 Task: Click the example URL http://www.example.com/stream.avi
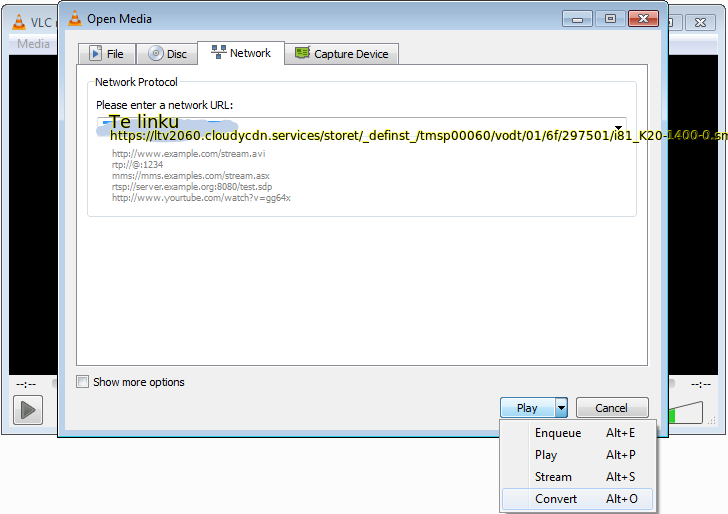point(188,154)
